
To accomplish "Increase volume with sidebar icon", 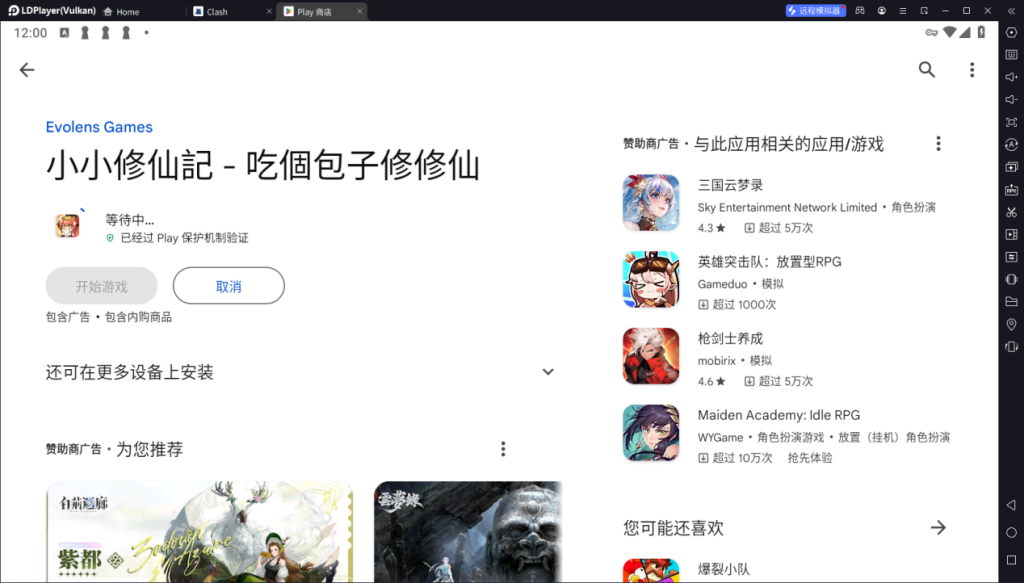I will [x=1012, y=77].
